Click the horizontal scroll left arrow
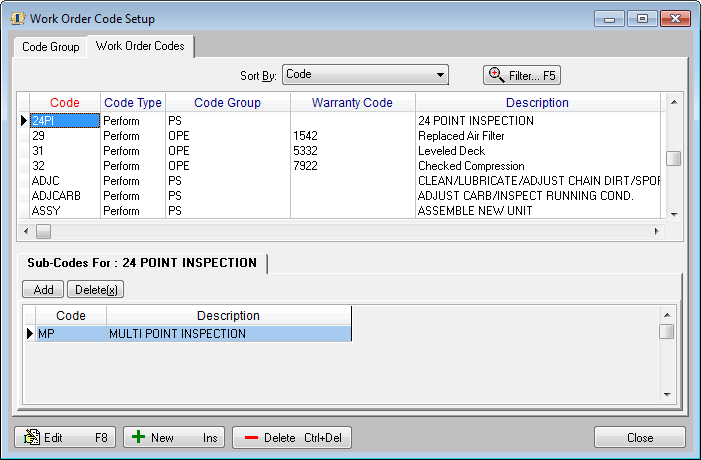701x460 pixels. (26, 231)
